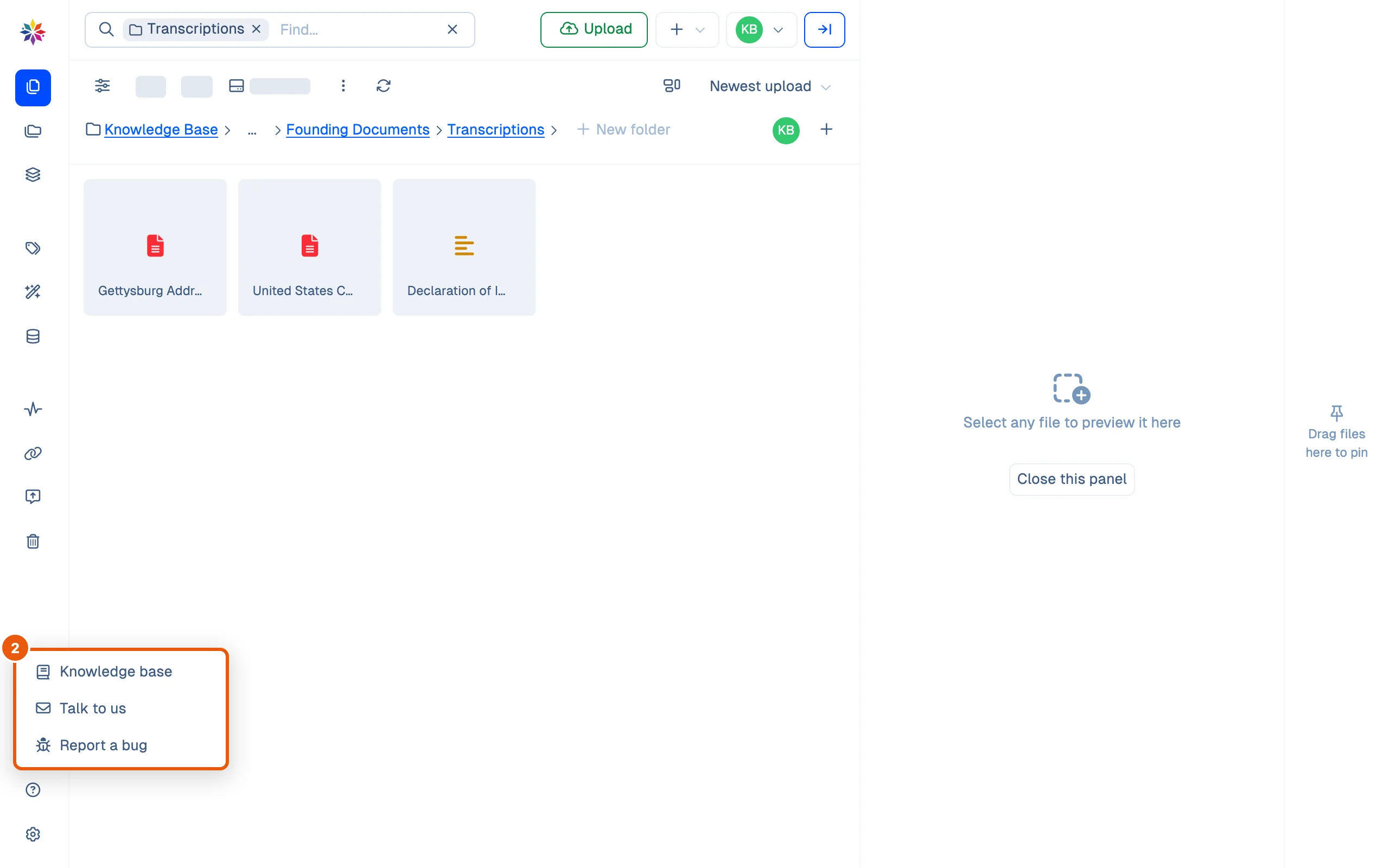Image resolution: width=1389 pixels, height=868 pixels.
Task: Open the filter sliders icon
Action: pos(102,86)
